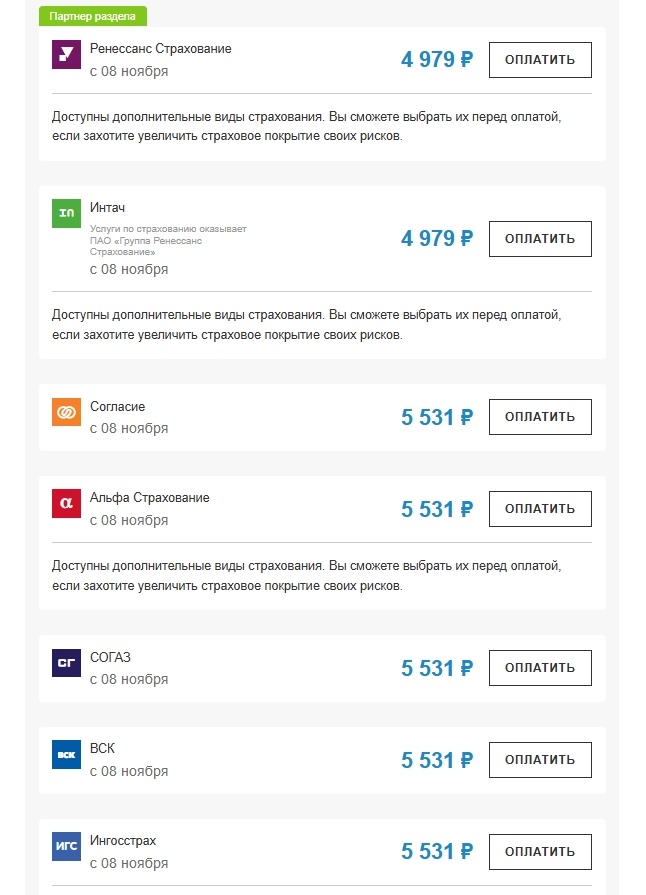Click the Интач company name
This screenshot has width=646, height=895.
pyautogui.click(x=106, y=207)
